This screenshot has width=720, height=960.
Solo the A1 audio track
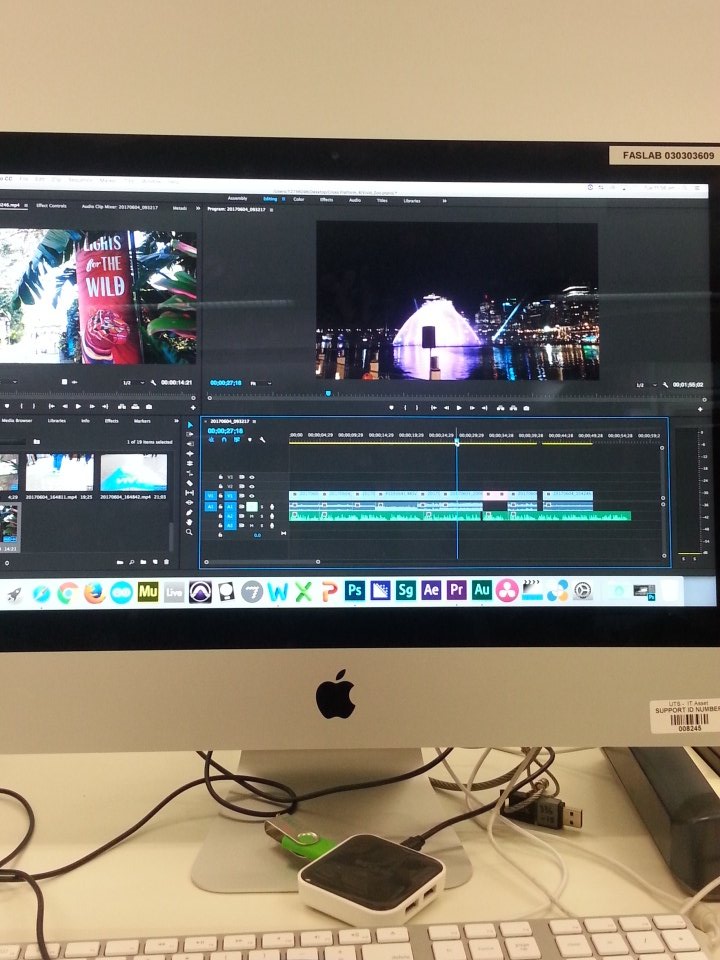(262, 506)
